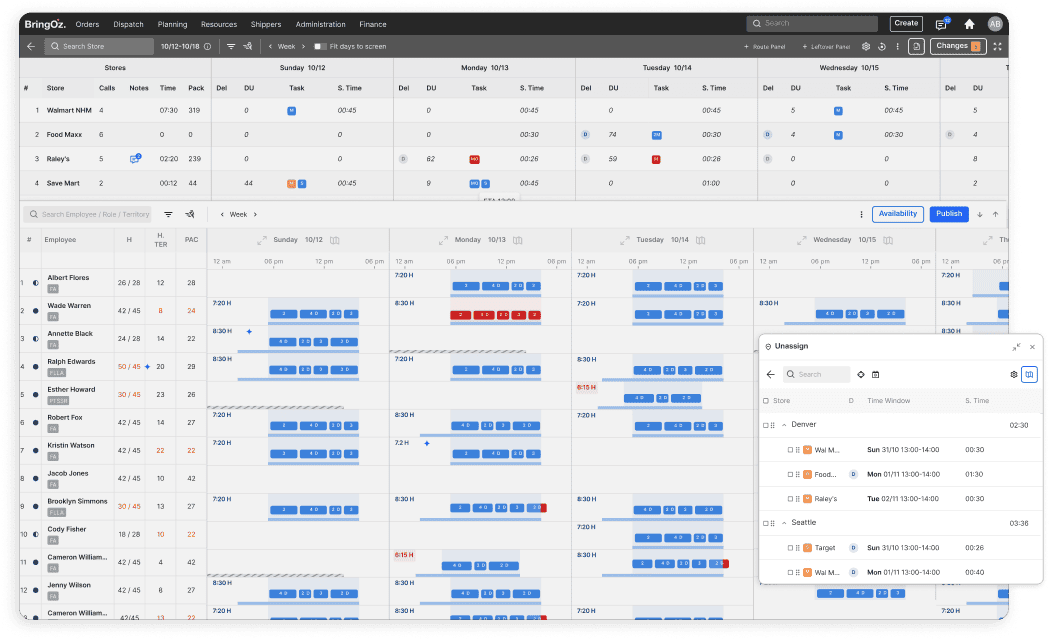This screenshot has width=1049, height=639.
Task: Open the Changes button
Action: pyautogui.click(x=958, y=46)
